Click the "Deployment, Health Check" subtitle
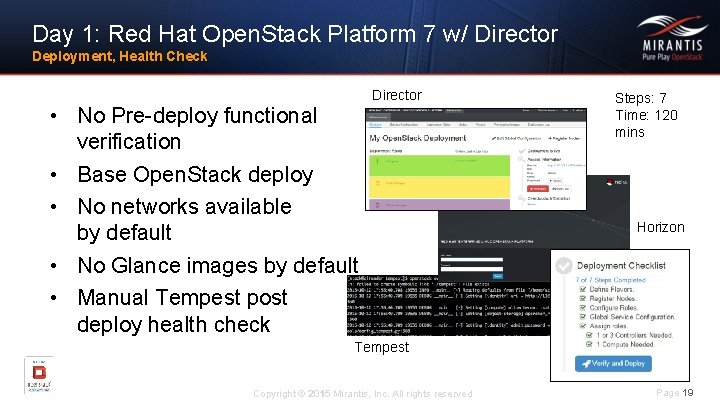Image resolution: width=720 pixels, height=405 pixels. (x=120, y=56)
